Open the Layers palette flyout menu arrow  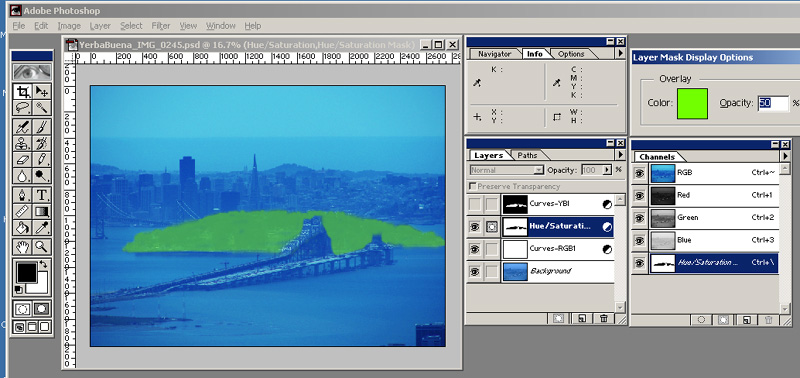[620, 154]
